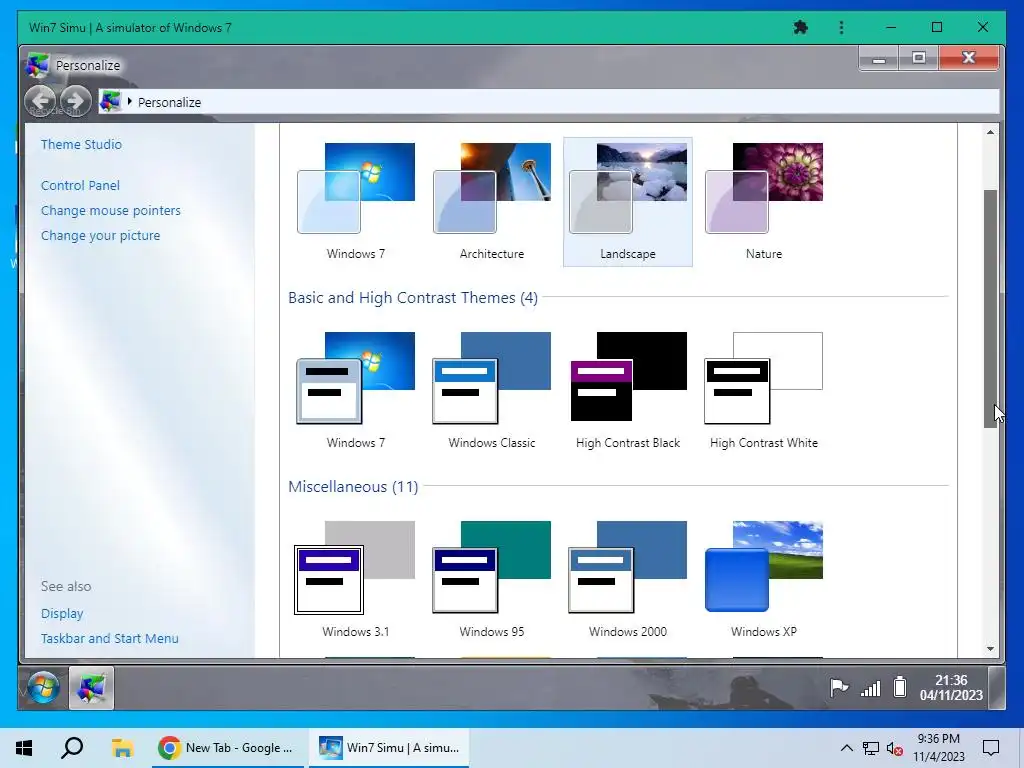The width and height of the screenshot is (1024, 768).
Task: Click the simulator clock showing 21:36
Action: point(951,688)
